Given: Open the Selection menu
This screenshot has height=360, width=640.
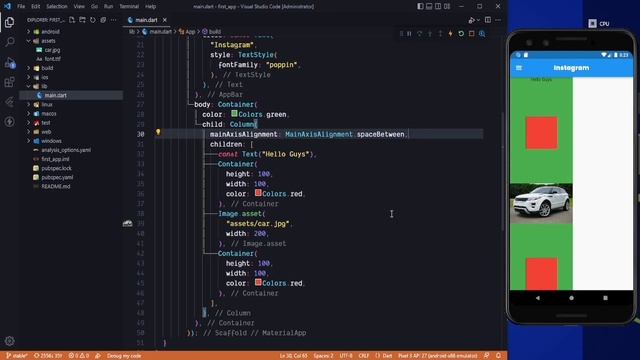Looking at the screenshot, I should click(x=57, y=7).
